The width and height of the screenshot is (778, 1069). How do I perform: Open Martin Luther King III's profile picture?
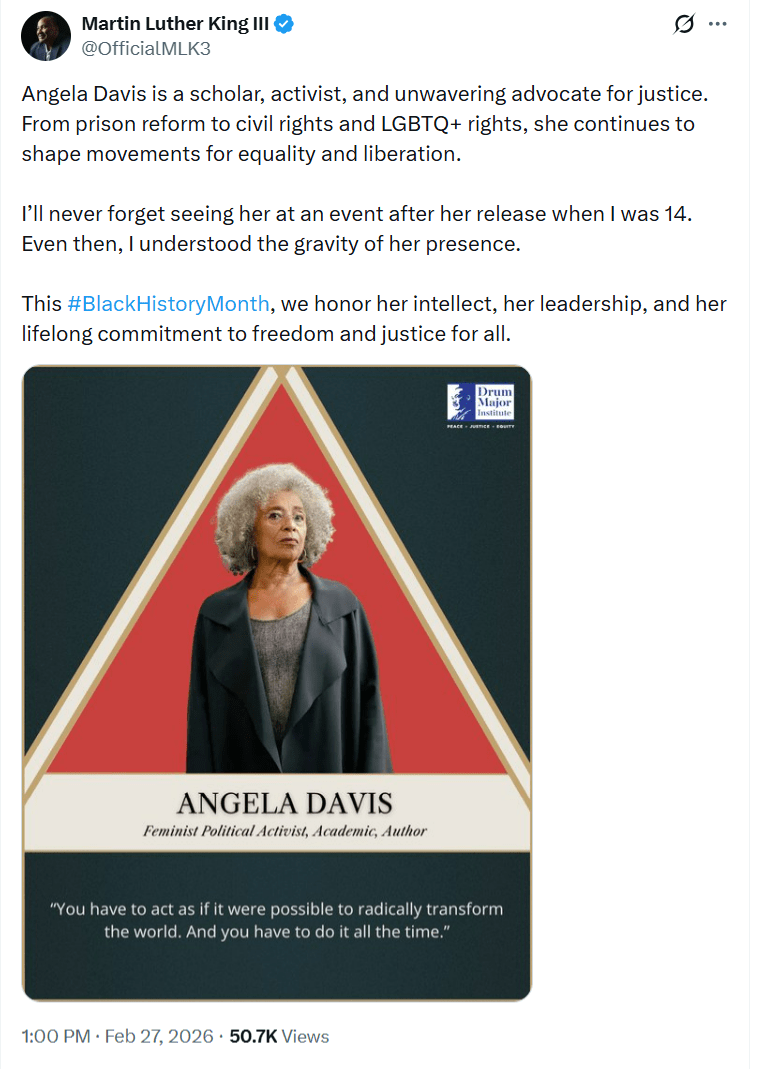(46, 36)
